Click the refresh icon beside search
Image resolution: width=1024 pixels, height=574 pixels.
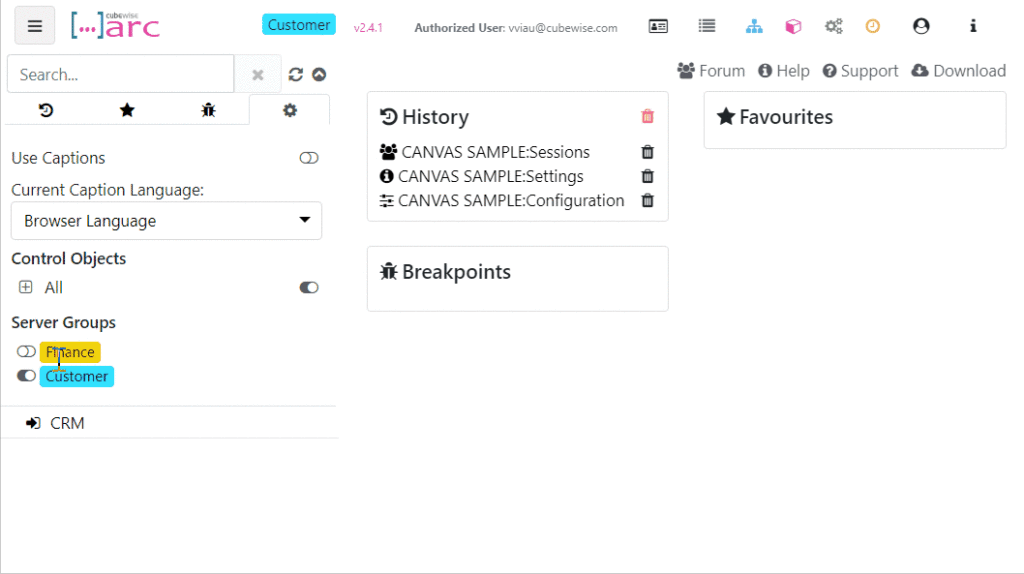pyautogui.click(x=296, y=75)
